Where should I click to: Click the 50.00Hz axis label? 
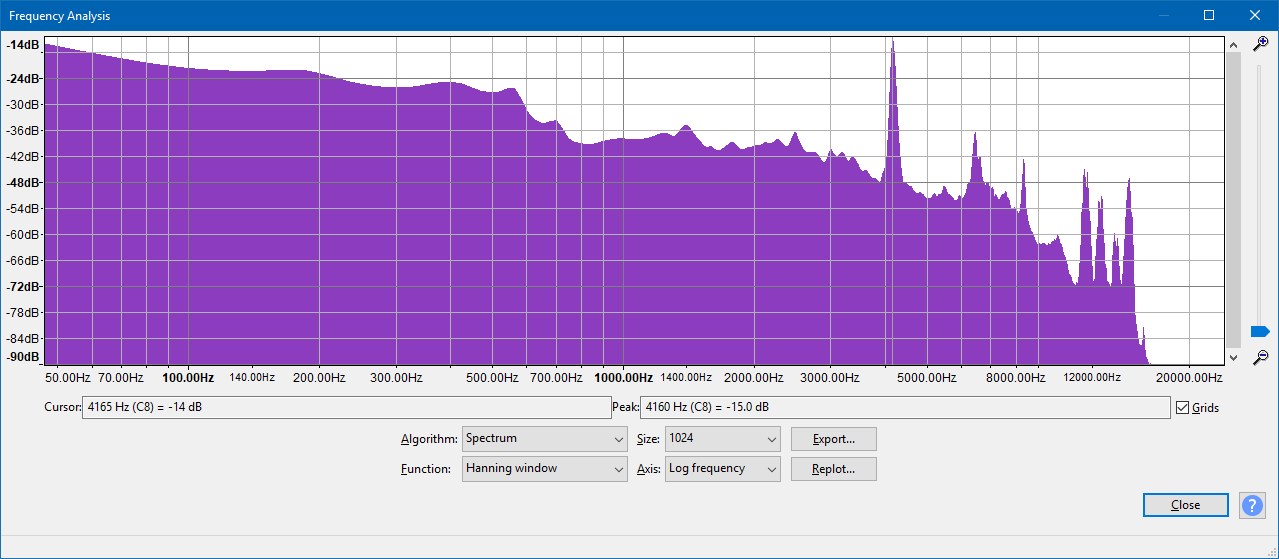pos(68,378)
